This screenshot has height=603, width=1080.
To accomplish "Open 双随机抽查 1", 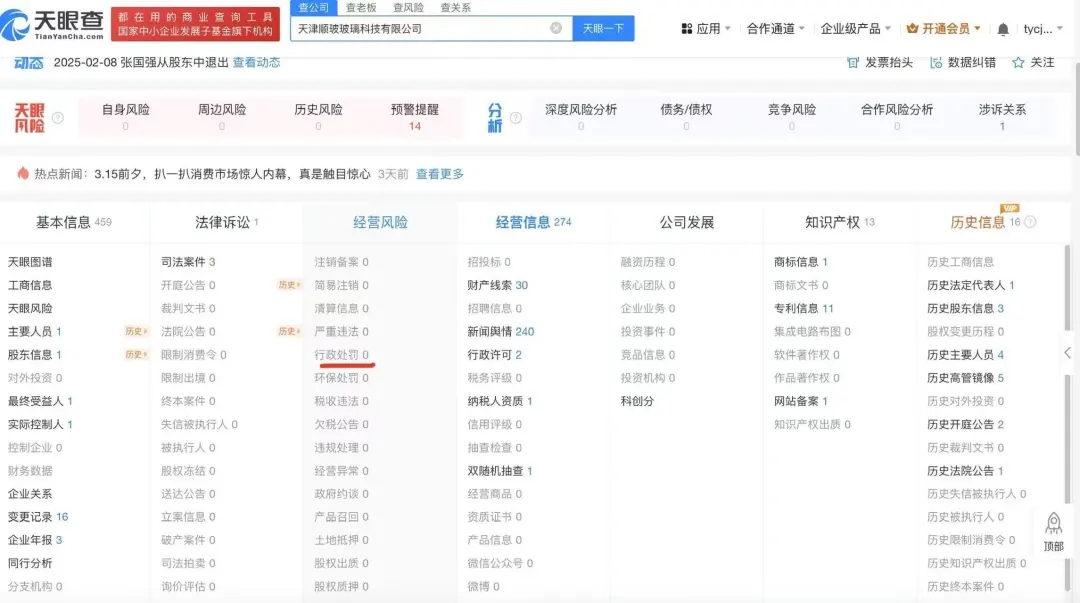I will pyautogui.click(x=499, y=471).
